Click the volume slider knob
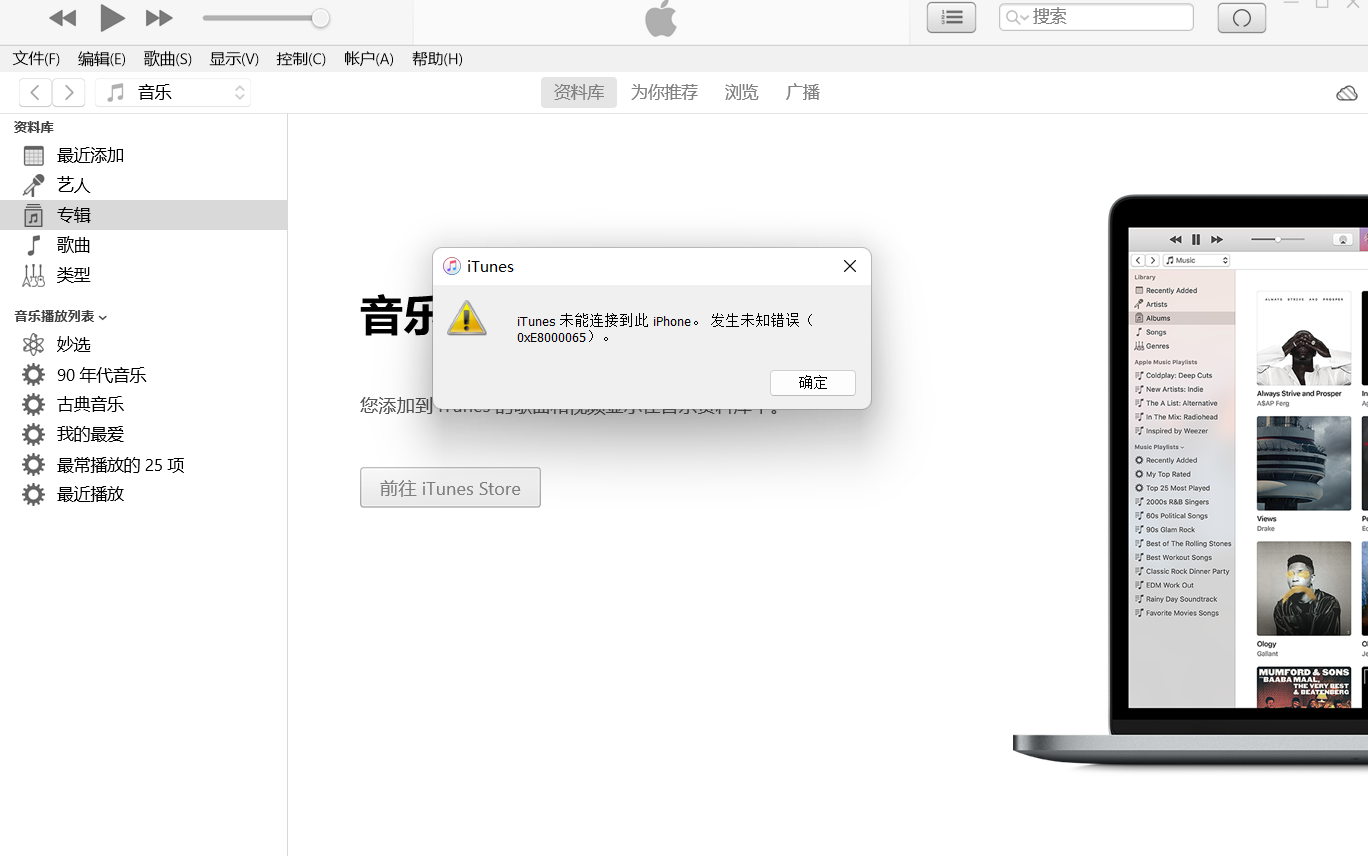1368x856 pixels. click(320, 18)
